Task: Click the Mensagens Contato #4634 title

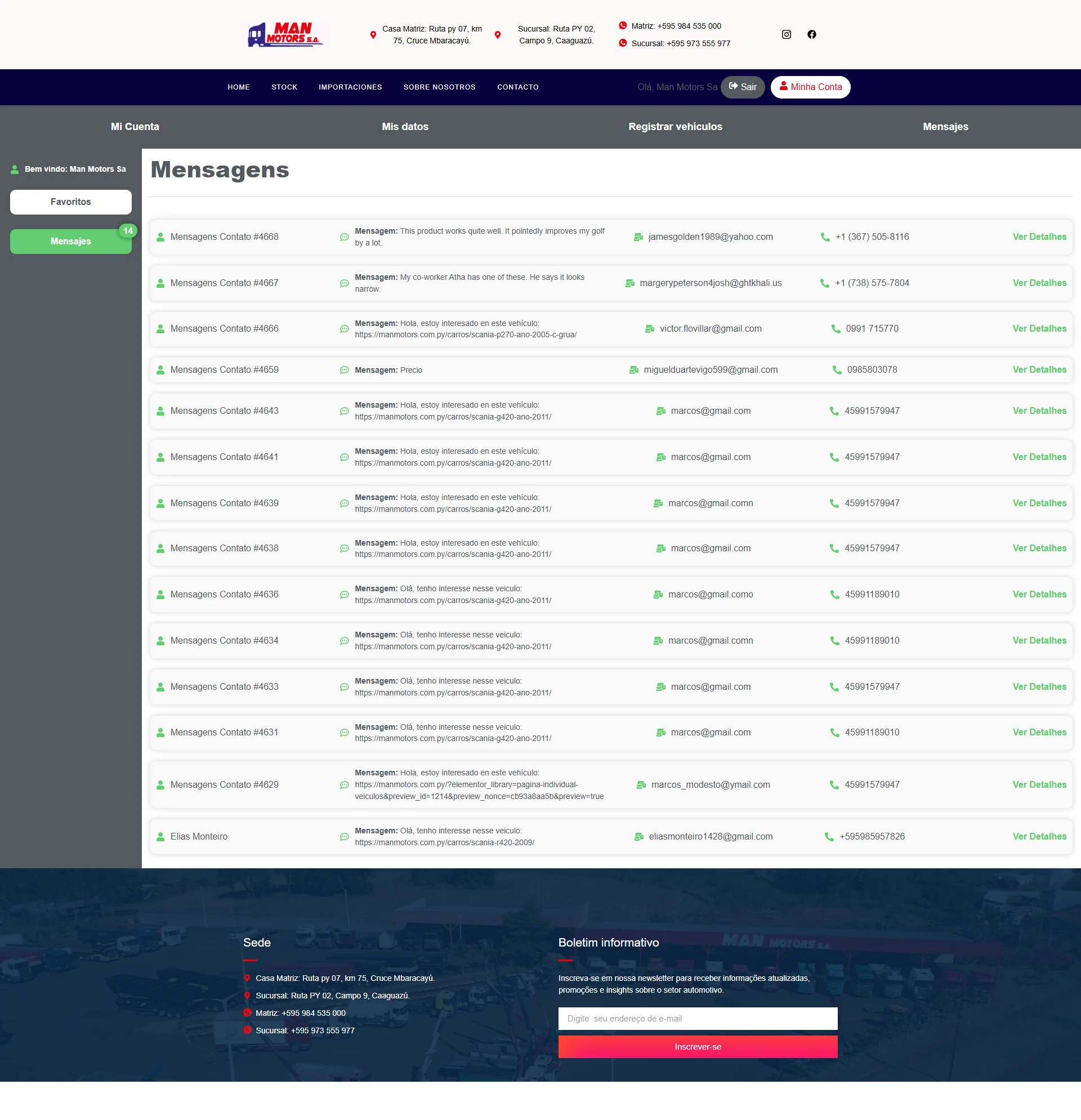Action: pyautogui.click(x=225, y=641)
